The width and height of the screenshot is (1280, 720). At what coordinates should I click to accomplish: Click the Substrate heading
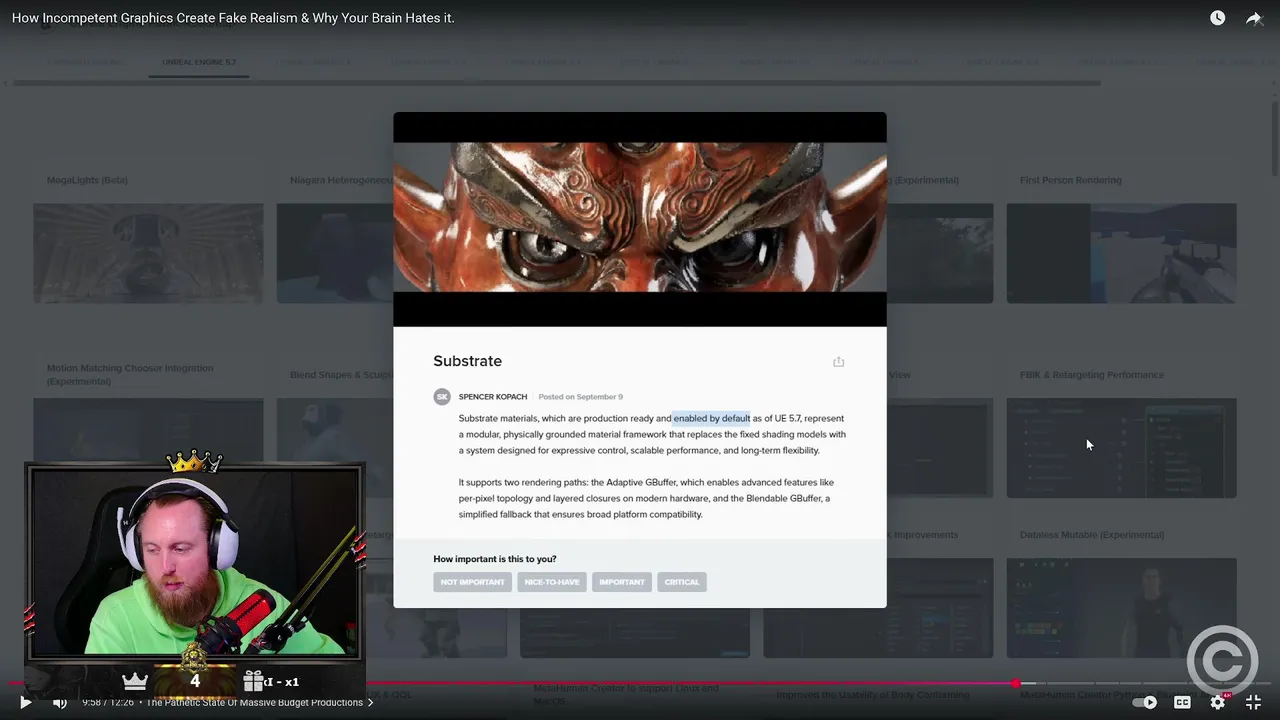pyautogui.click(x=468, y=361)
